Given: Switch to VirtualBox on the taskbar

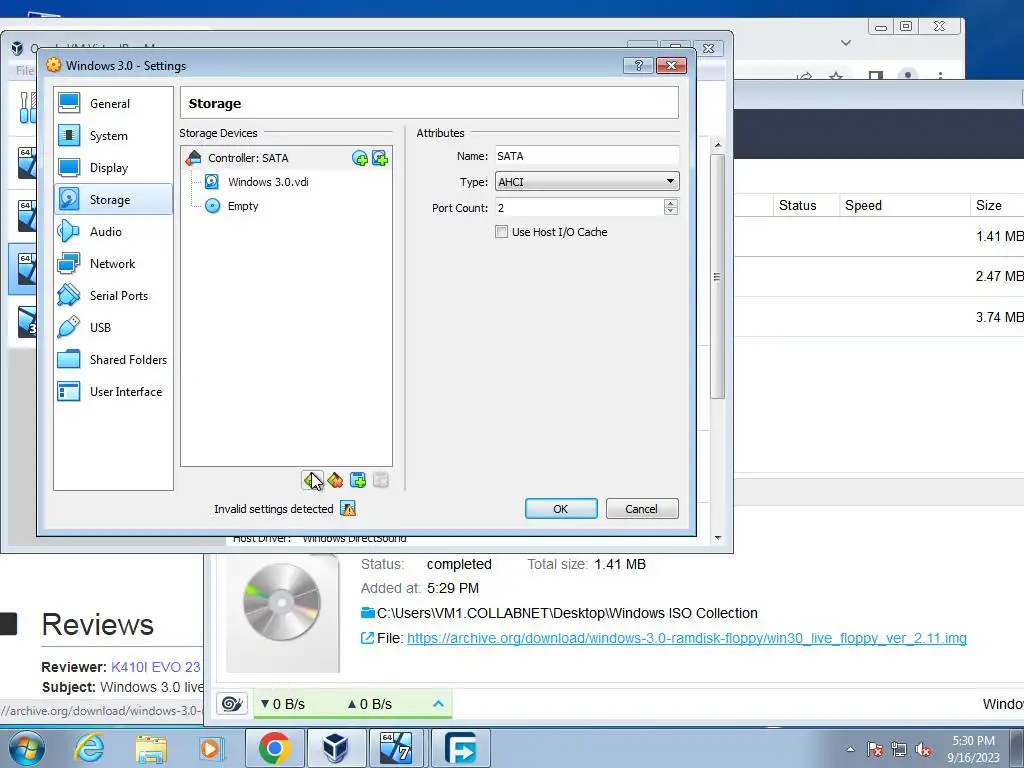Looking at the screenshot, I should (336, 748).
